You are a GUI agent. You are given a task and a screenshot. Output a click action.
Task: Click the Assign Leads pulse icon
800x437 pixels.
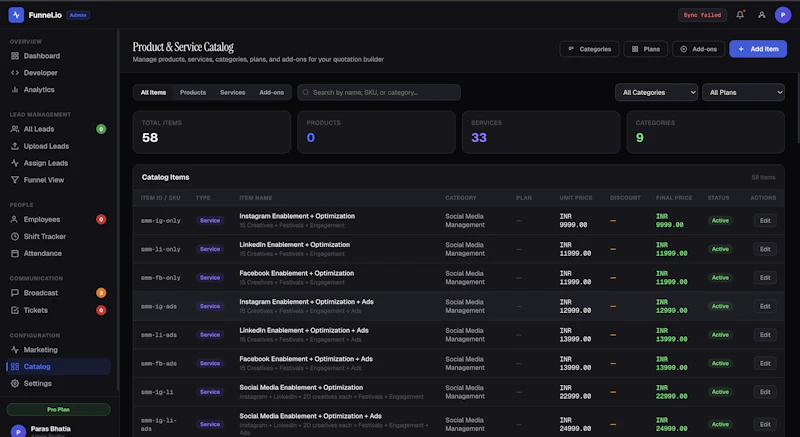15,163
